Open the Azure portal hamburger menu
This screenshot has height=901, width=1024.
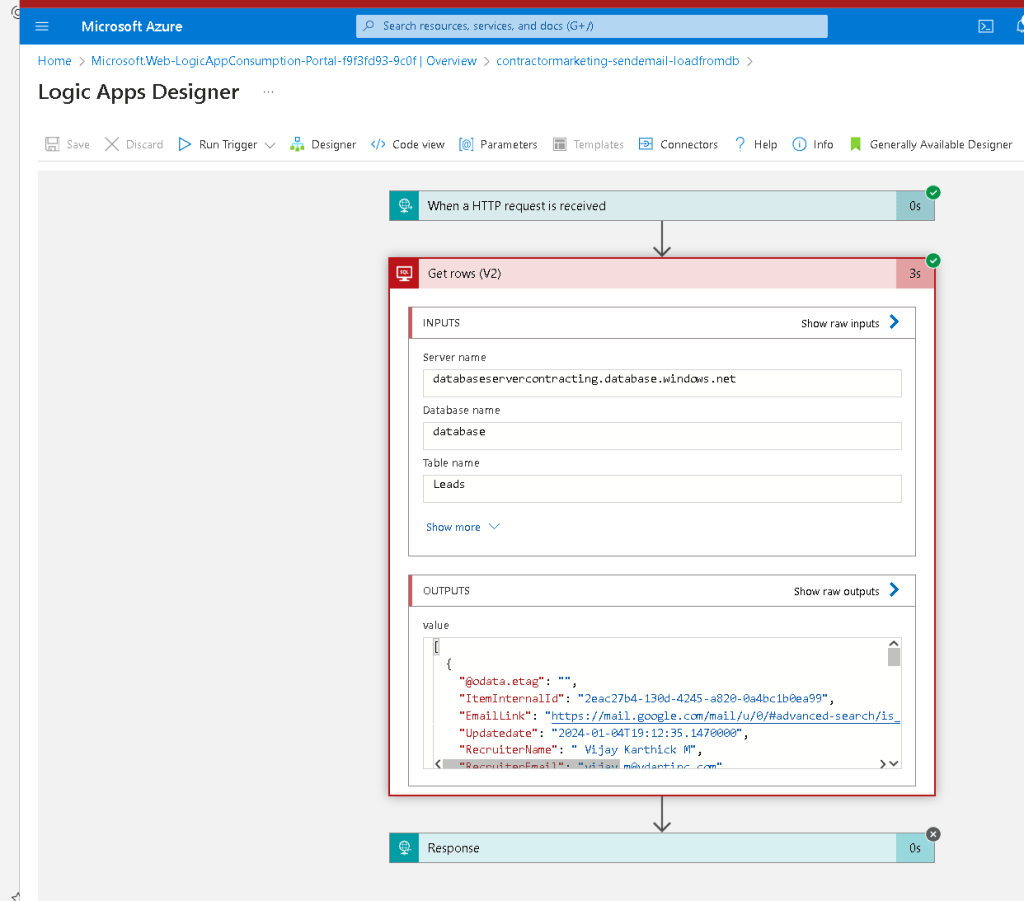click(42, 26)
